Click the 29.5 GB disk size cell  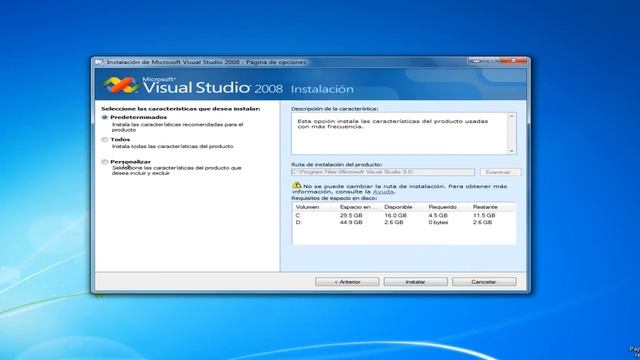click(x=351, y=216)
